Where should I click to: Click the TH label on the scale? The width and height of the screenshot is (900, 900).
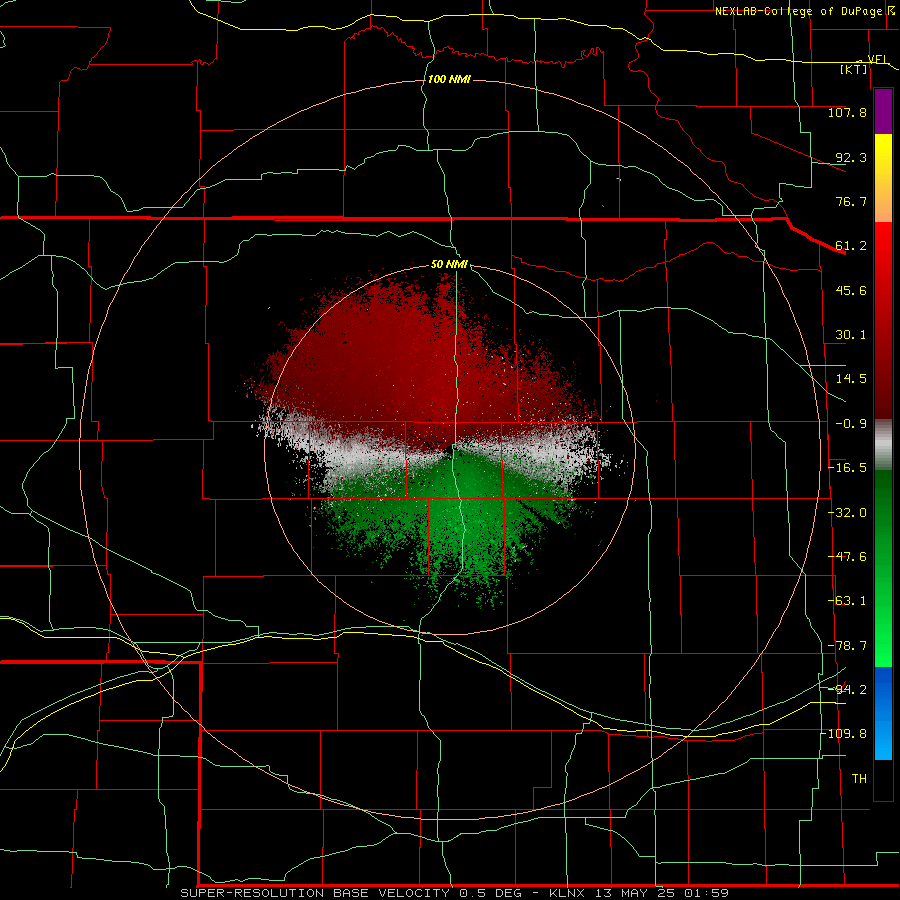tap(859, 779)
